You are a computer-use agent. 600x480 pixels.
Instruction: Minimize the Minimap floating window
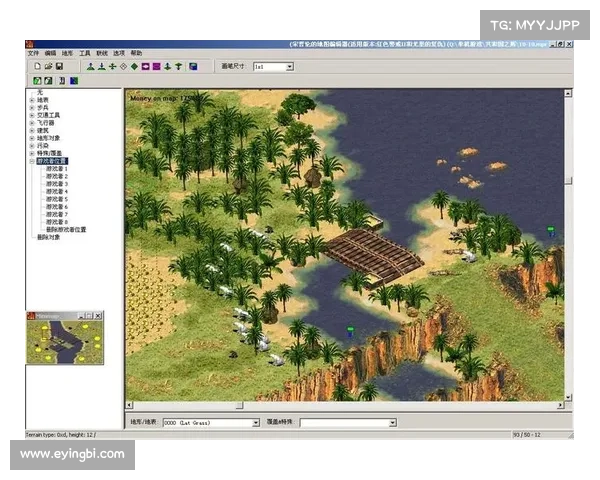tap(81, 316)
